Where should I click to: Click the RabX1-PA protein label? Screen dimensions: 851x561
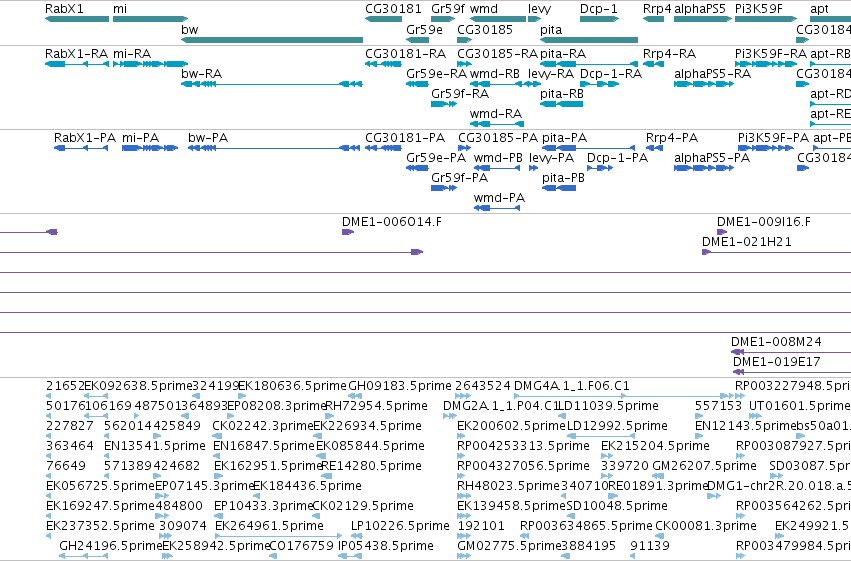[85, 138]
